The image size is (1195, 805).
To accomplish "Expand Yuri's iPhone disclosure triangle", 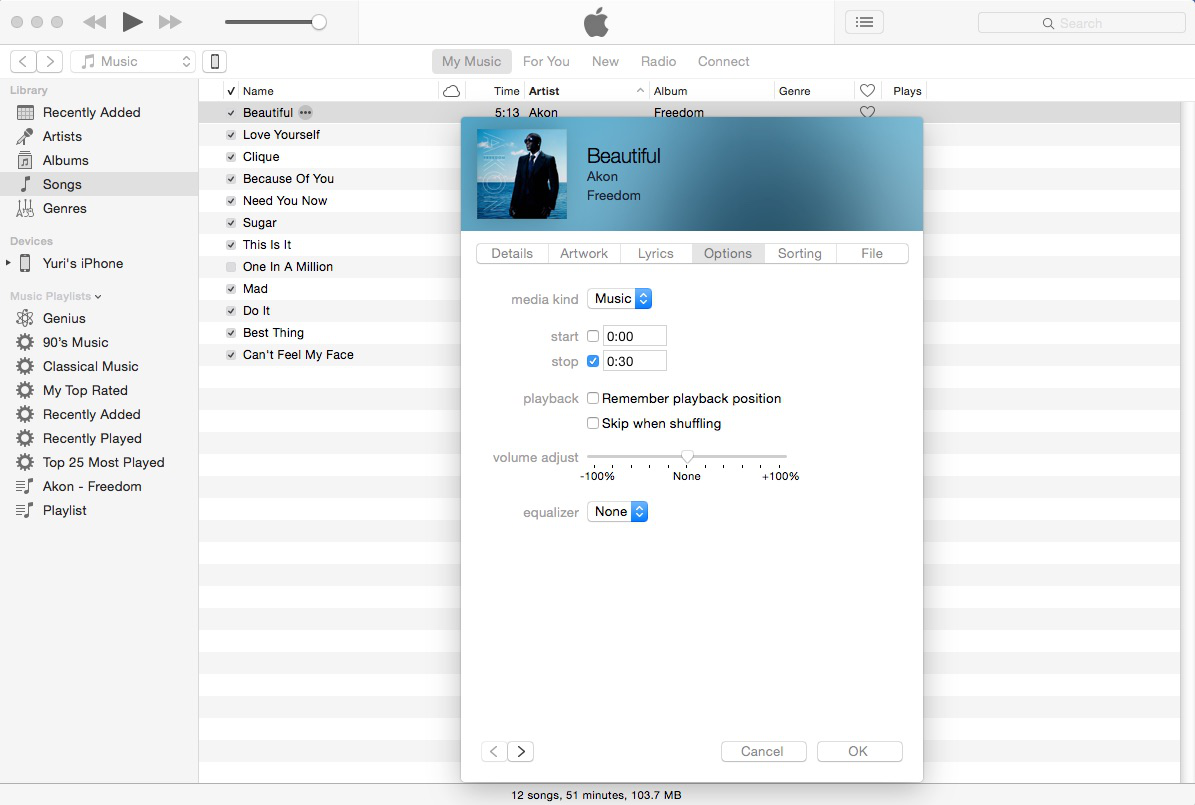I will [x=8, y=263].
